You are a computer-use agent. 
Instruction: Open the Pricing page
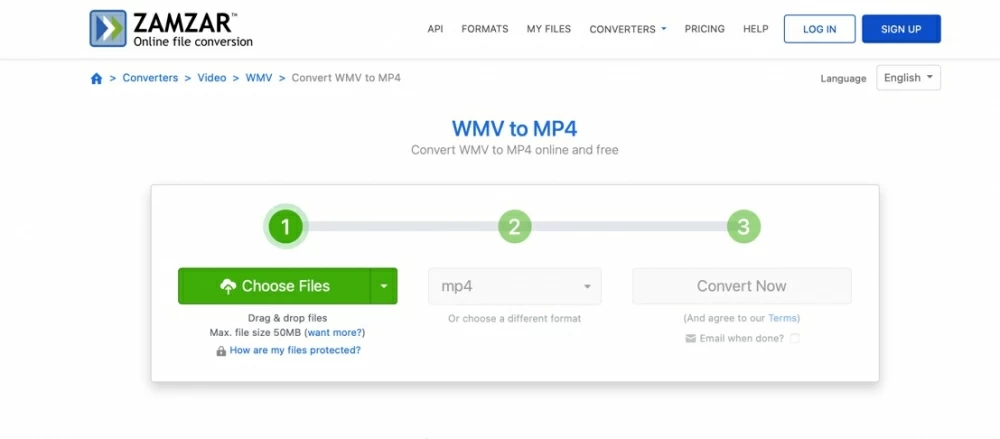click(705, 29)
